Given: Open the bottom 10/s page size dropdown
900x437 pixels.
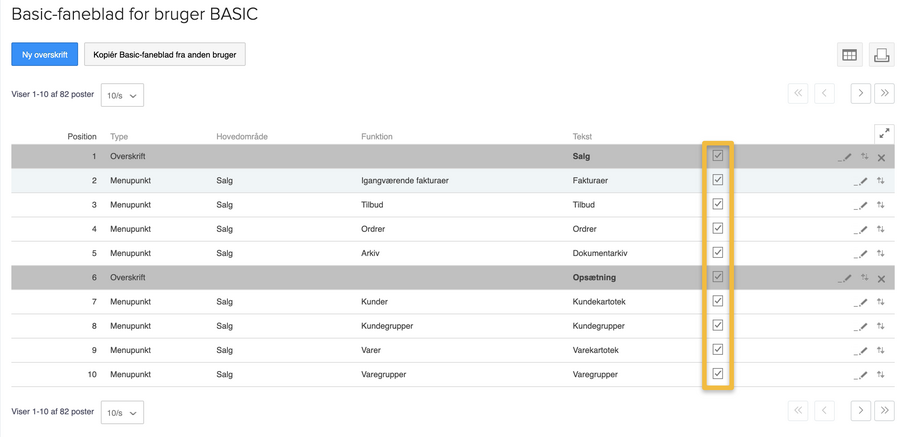Looking at the screenshot, I should (122, 412).
